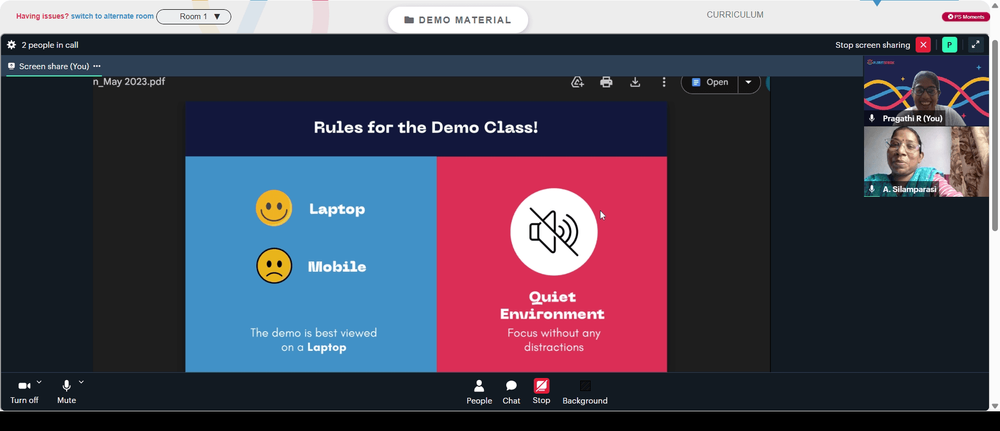Select Pragathi R (You) video tile

point(926,91)
